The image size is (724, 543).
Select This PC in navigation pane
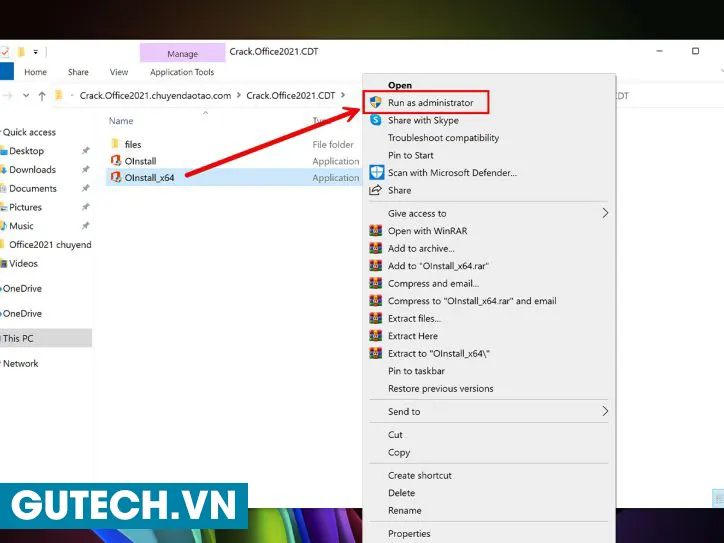click(x=46, y=338)
